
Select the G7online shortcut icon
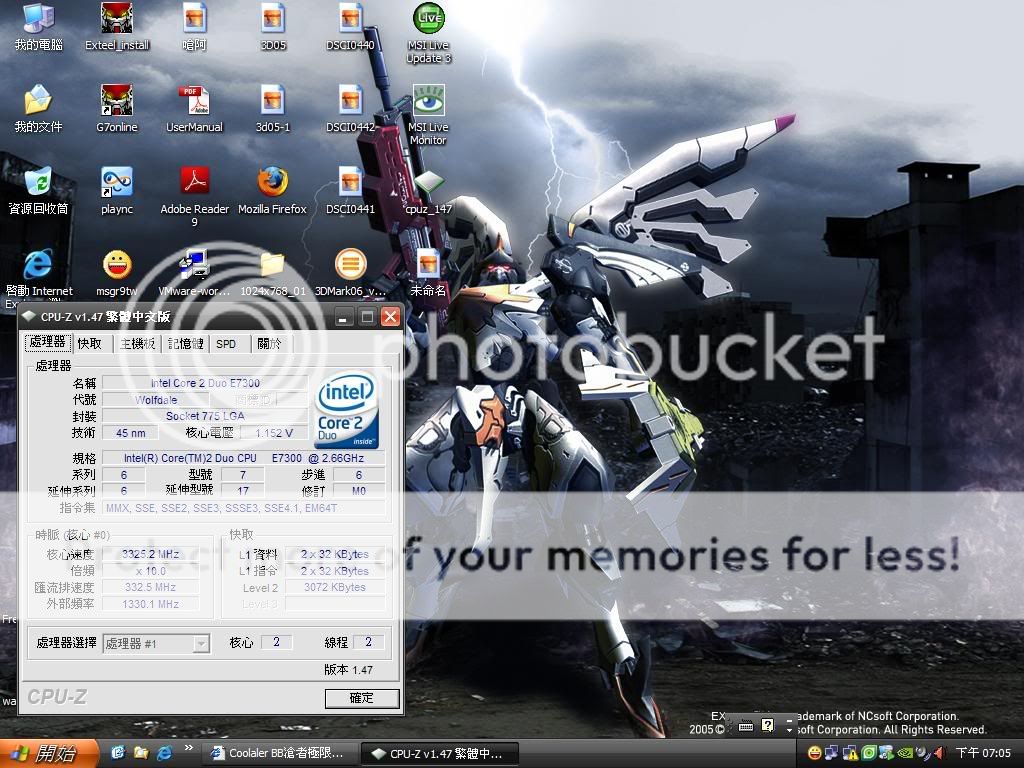117,108
